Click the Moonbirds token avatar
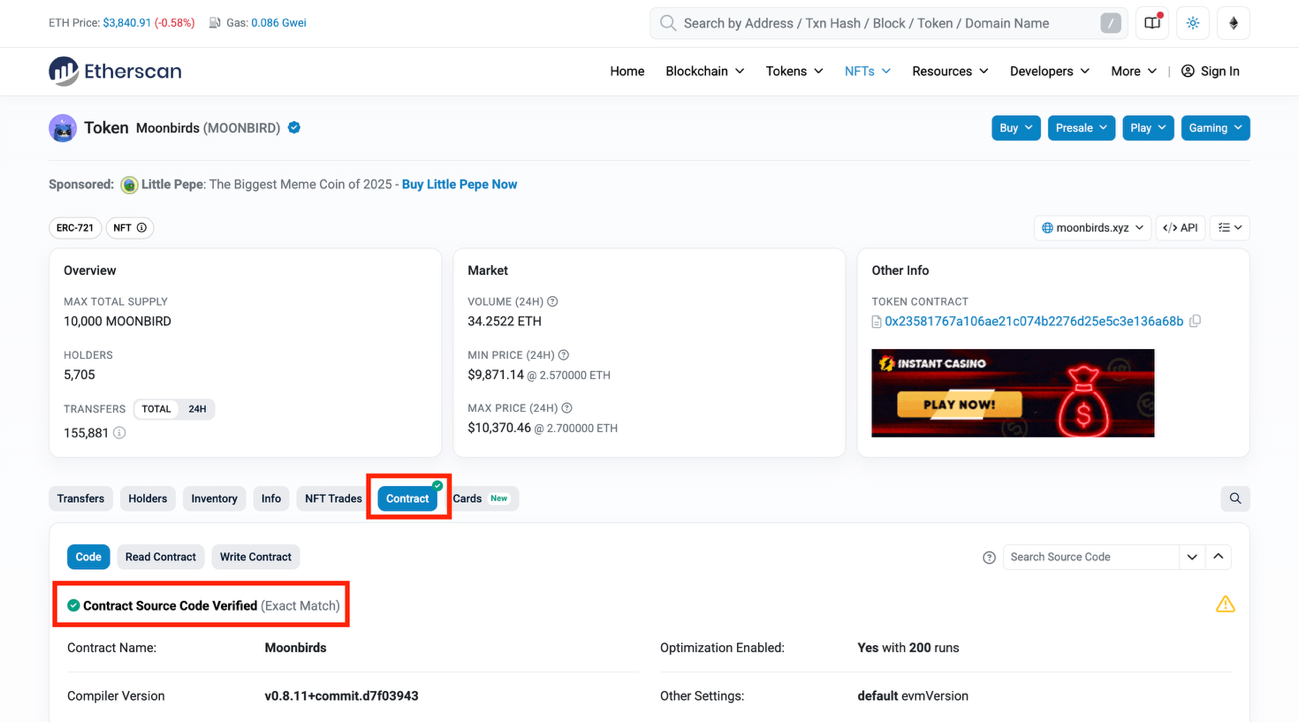This screenshot has width=1299, height=722. pyautogui.click(x=63, y=128)
